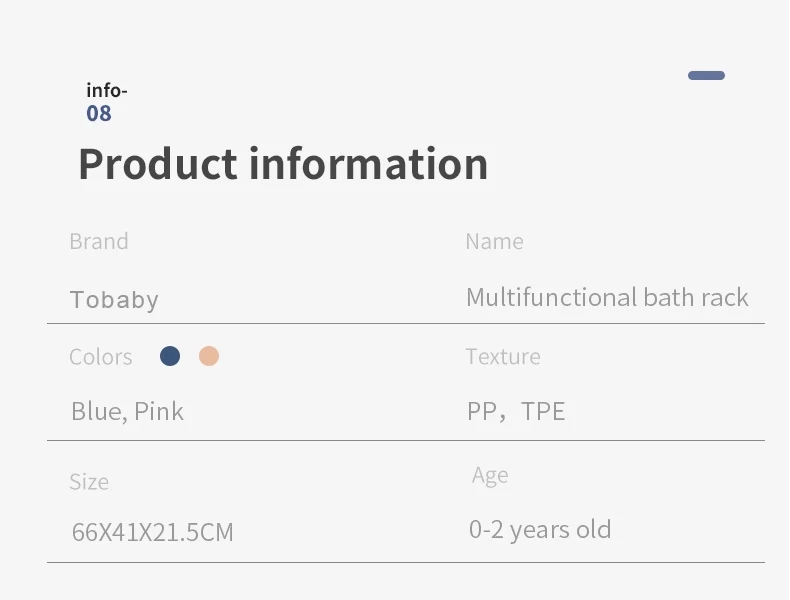
Task: Select the Blue, Pink color text
Action: (x=127, y=411)
